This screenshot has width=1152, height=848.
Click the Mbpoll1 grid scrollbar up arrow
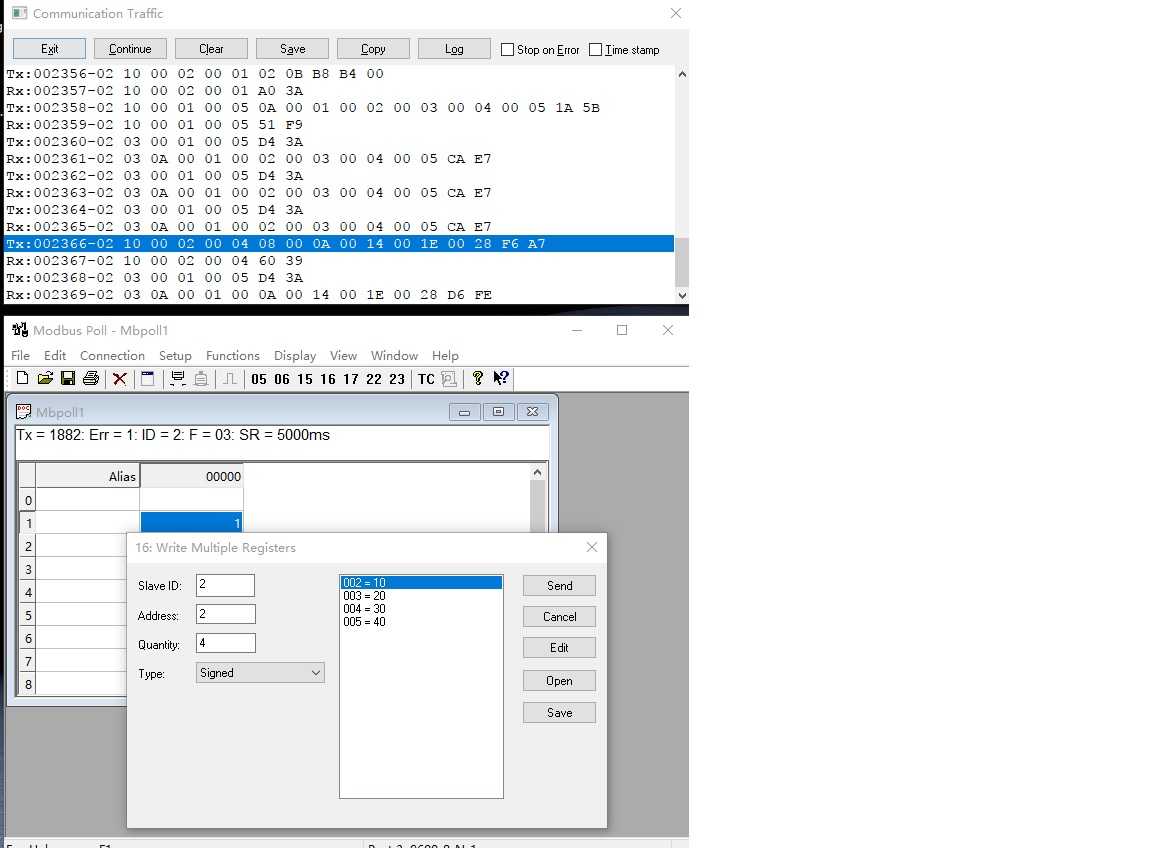pyautogui.click(x=537, y=472)
